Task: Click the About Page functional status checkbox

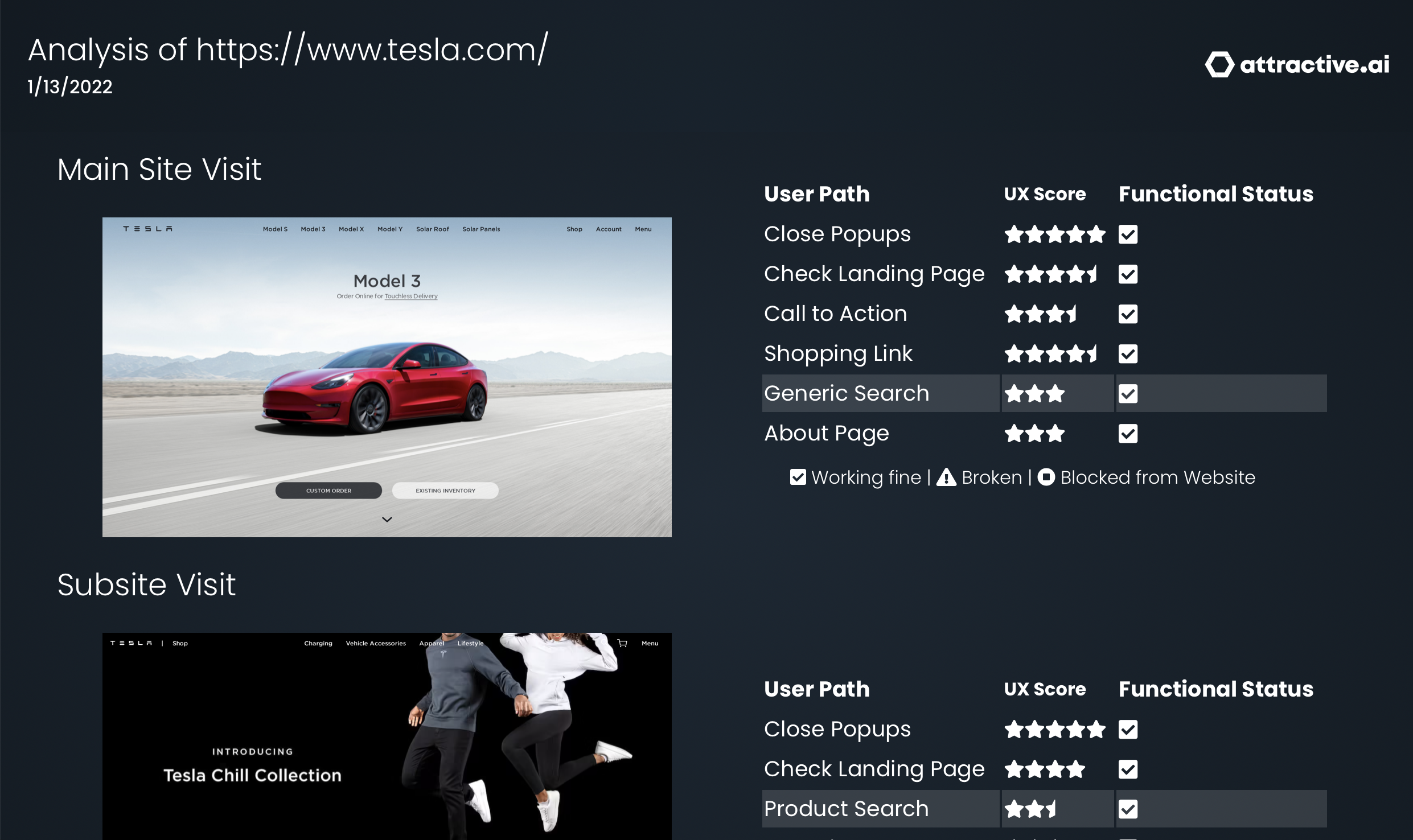Action: point(1128,434)
